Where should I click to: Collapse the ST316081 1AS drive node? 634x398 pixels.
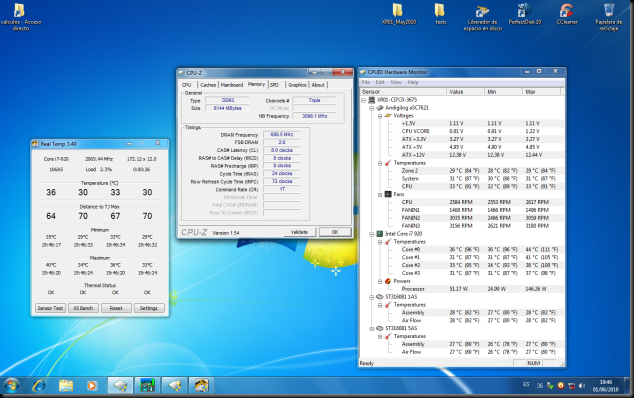[372, 297]
